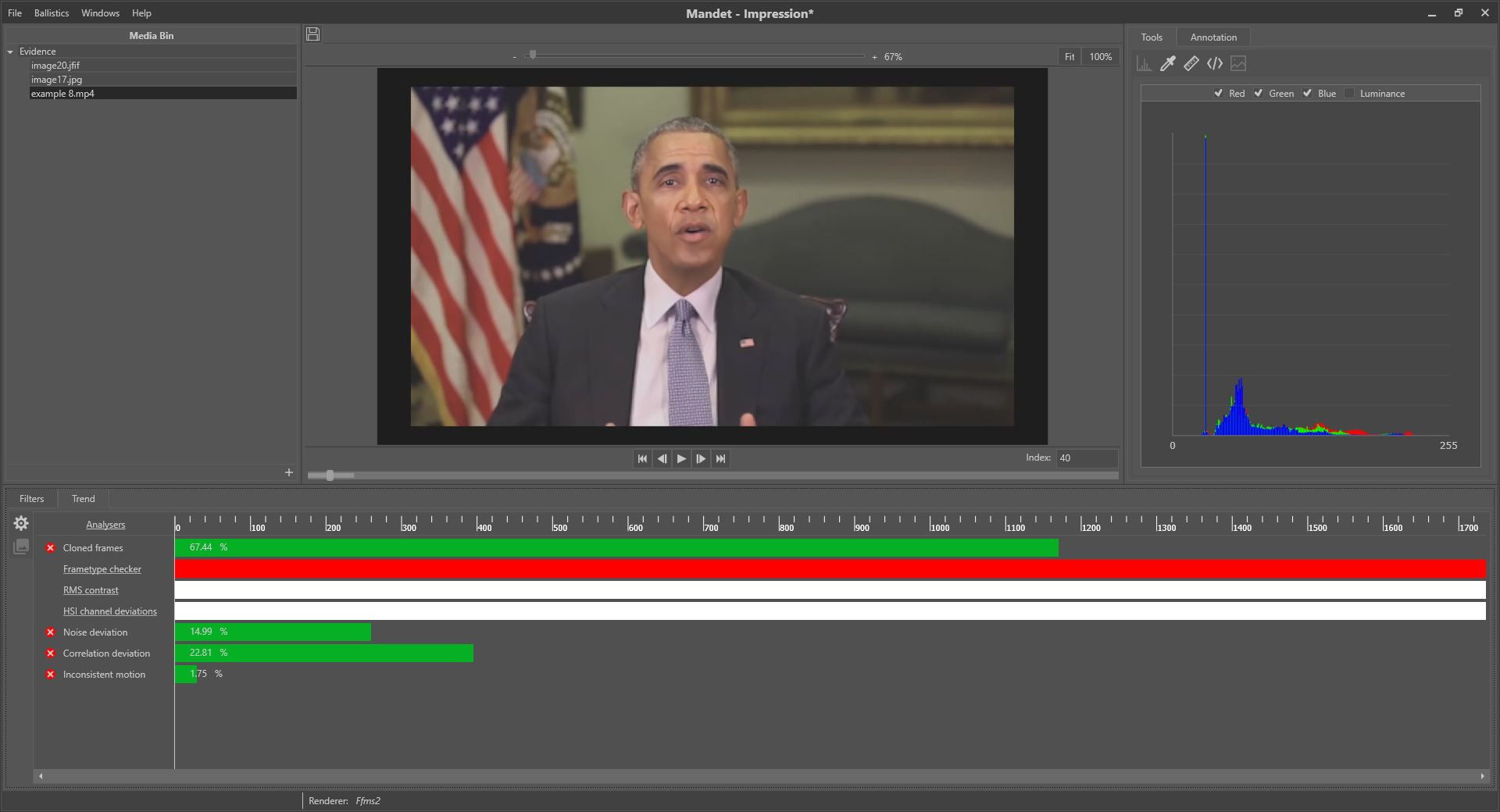Viewport: 1500px width, 812px height.
Task: Click the image tool icon in Tools panel
Action: pyautogui.click(x=1238, y=64)
